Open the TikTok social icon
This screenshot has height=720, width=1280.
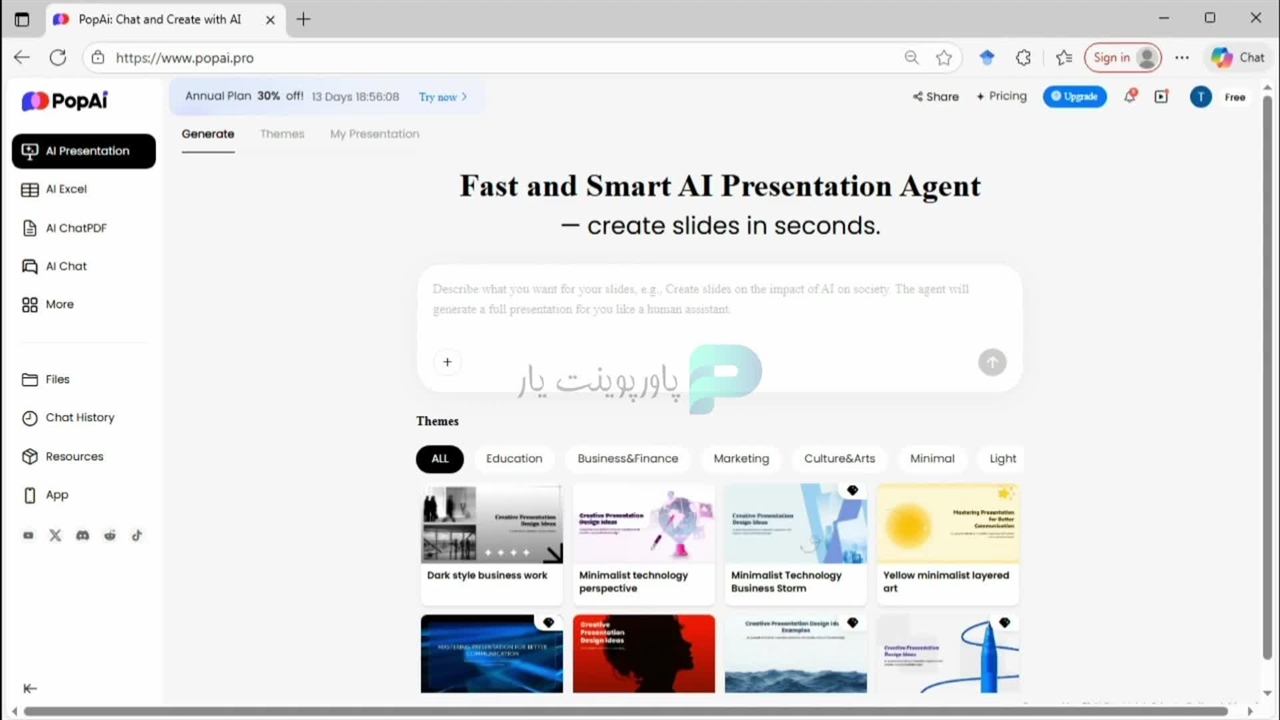[x=137, y=536]
